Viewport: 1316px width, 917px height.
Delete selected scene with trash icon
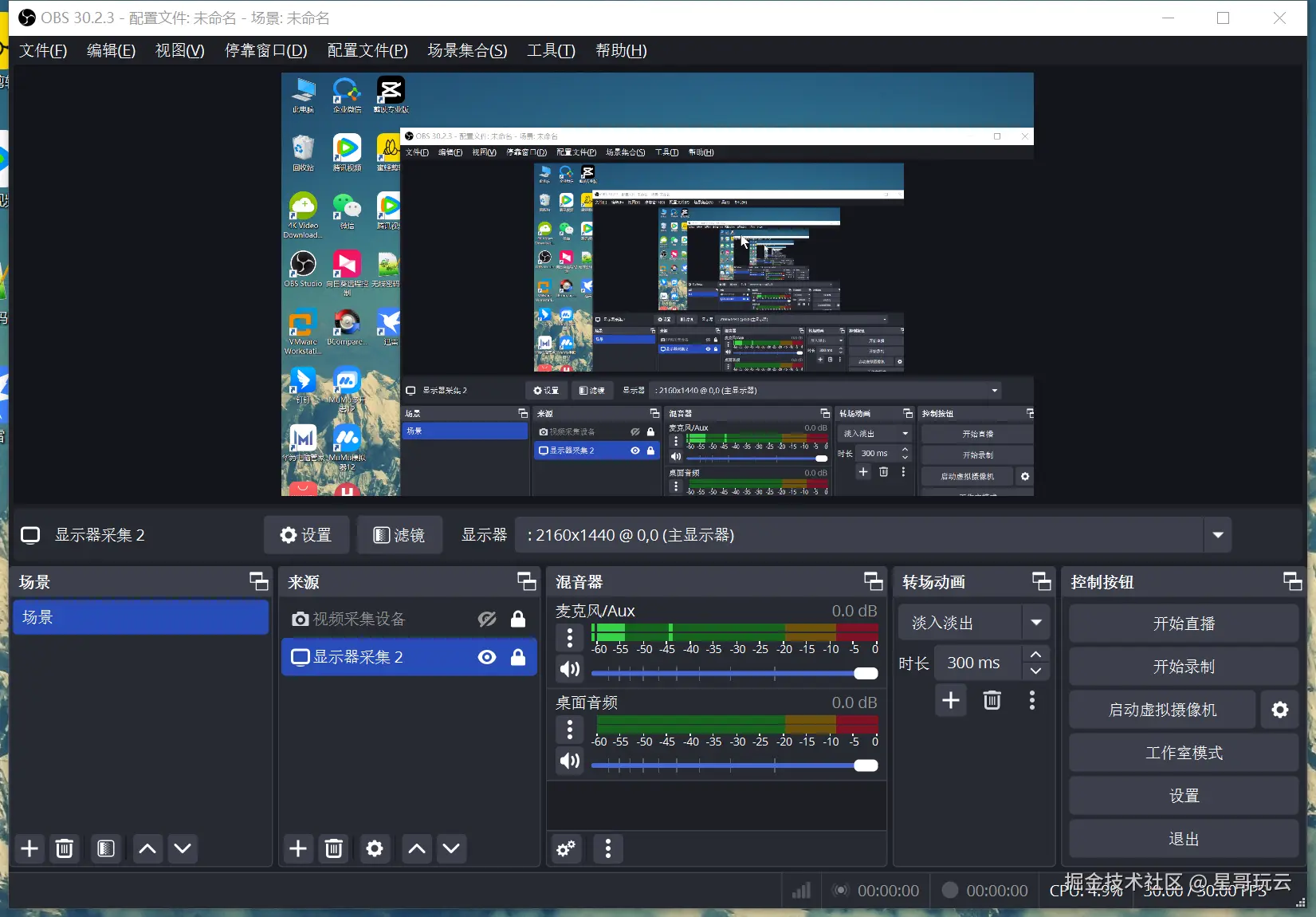click(x=65, y=848)
